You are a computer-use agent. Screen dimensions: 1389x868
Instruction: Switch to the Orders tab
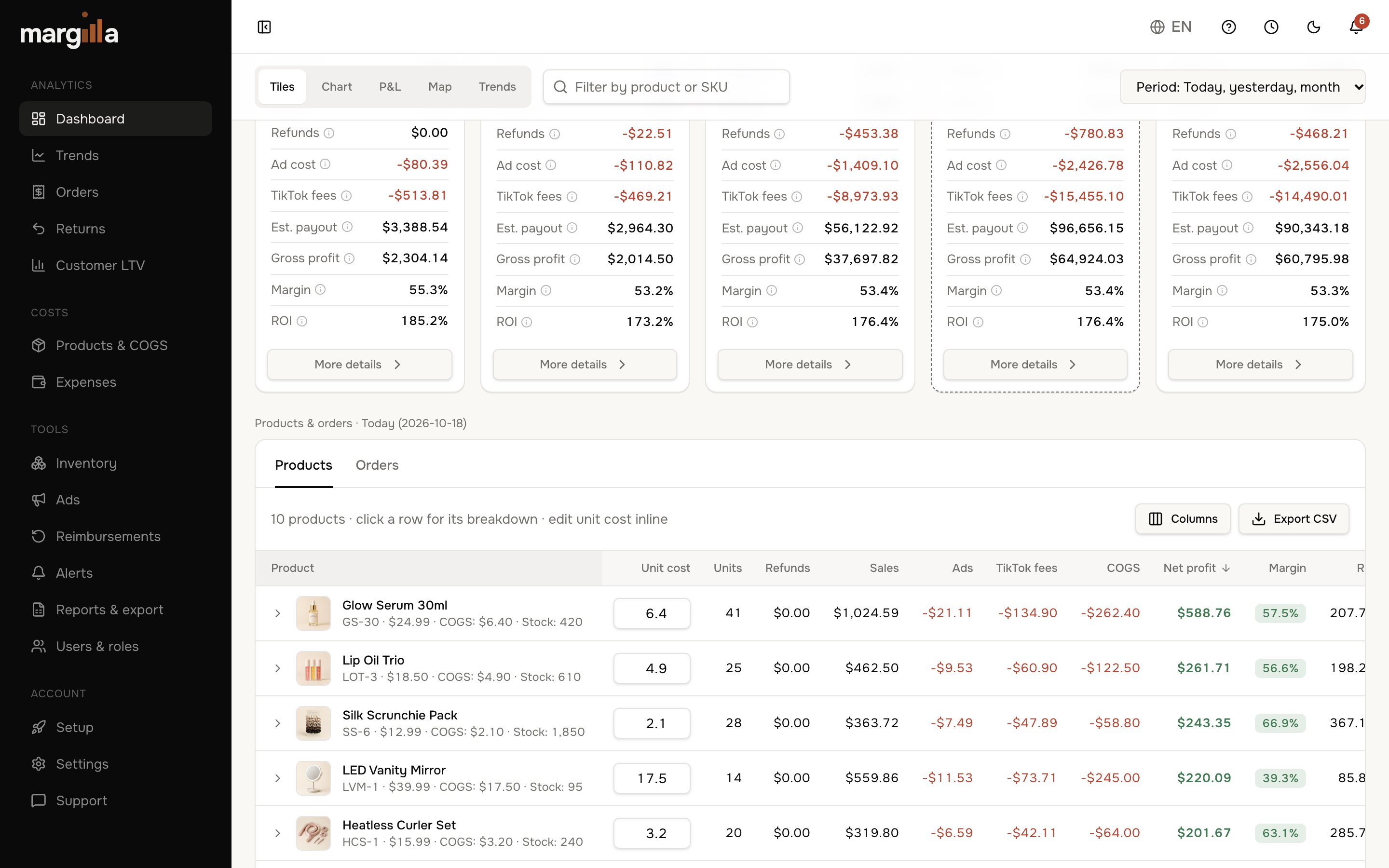point(377,465)
